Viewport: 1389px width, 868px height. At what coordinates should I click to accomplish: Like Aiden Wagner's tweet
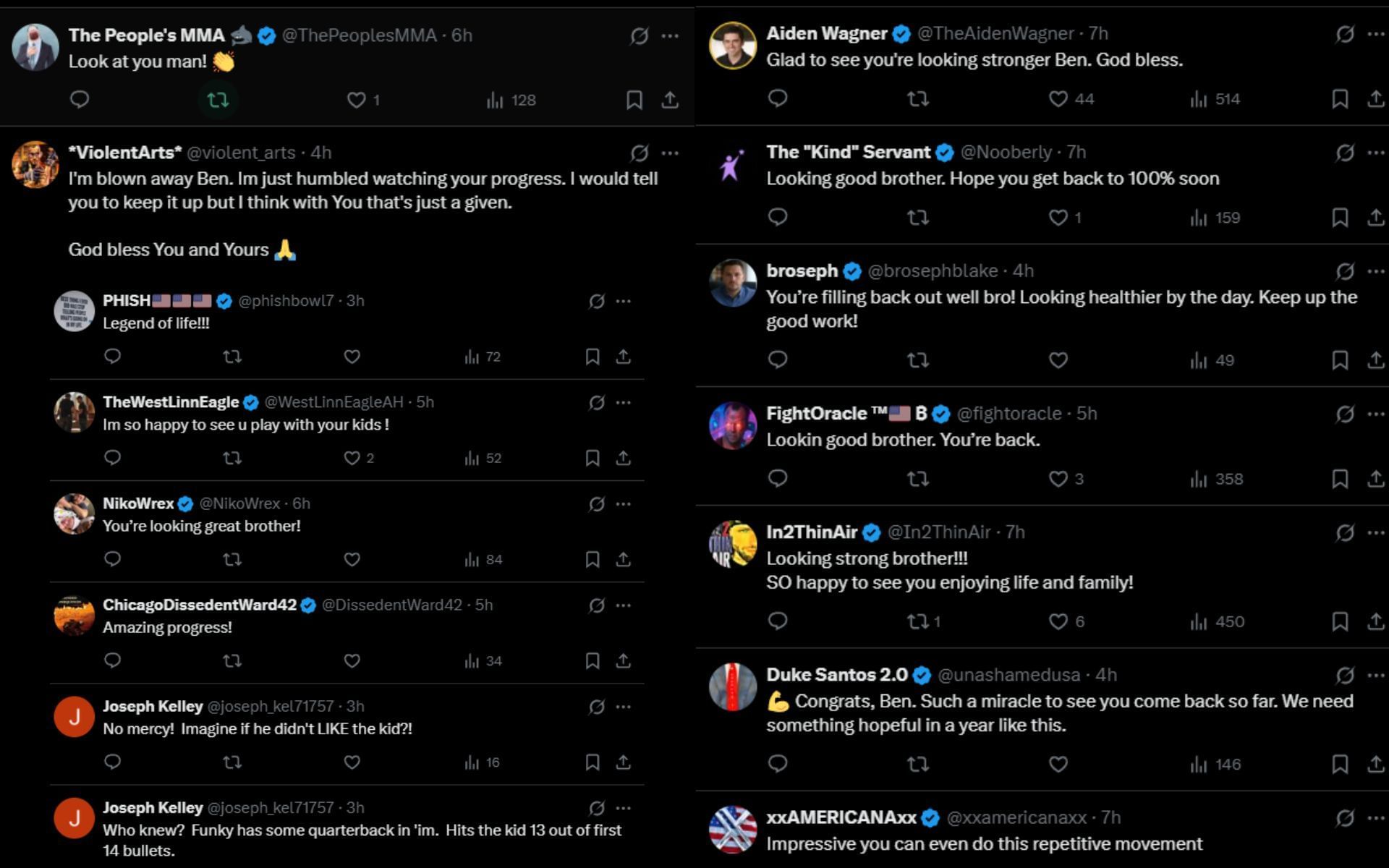pyautogui.click(x=1058, y=99)
